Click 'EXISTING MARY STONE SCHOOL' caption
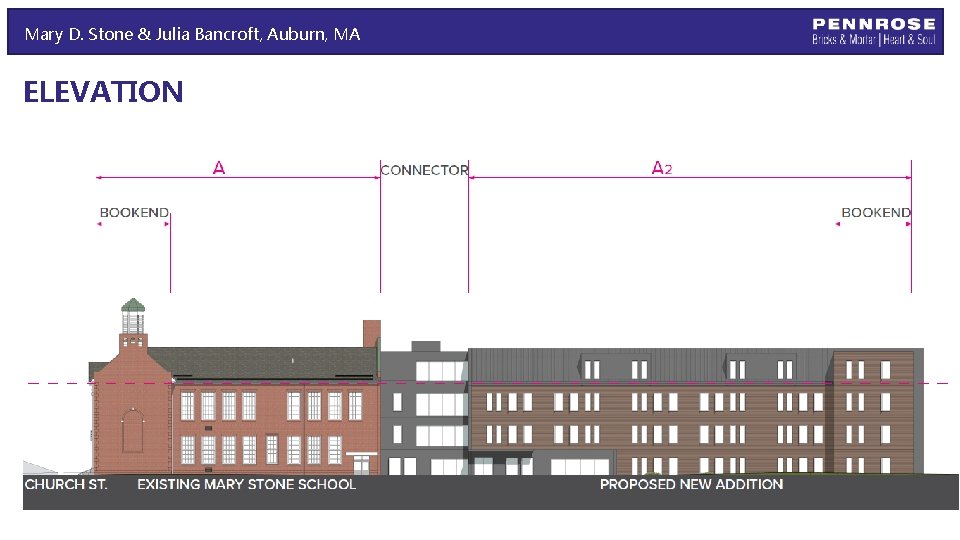Image resolution: width=960 pixels, height=540 pixels. coord(246,484)
